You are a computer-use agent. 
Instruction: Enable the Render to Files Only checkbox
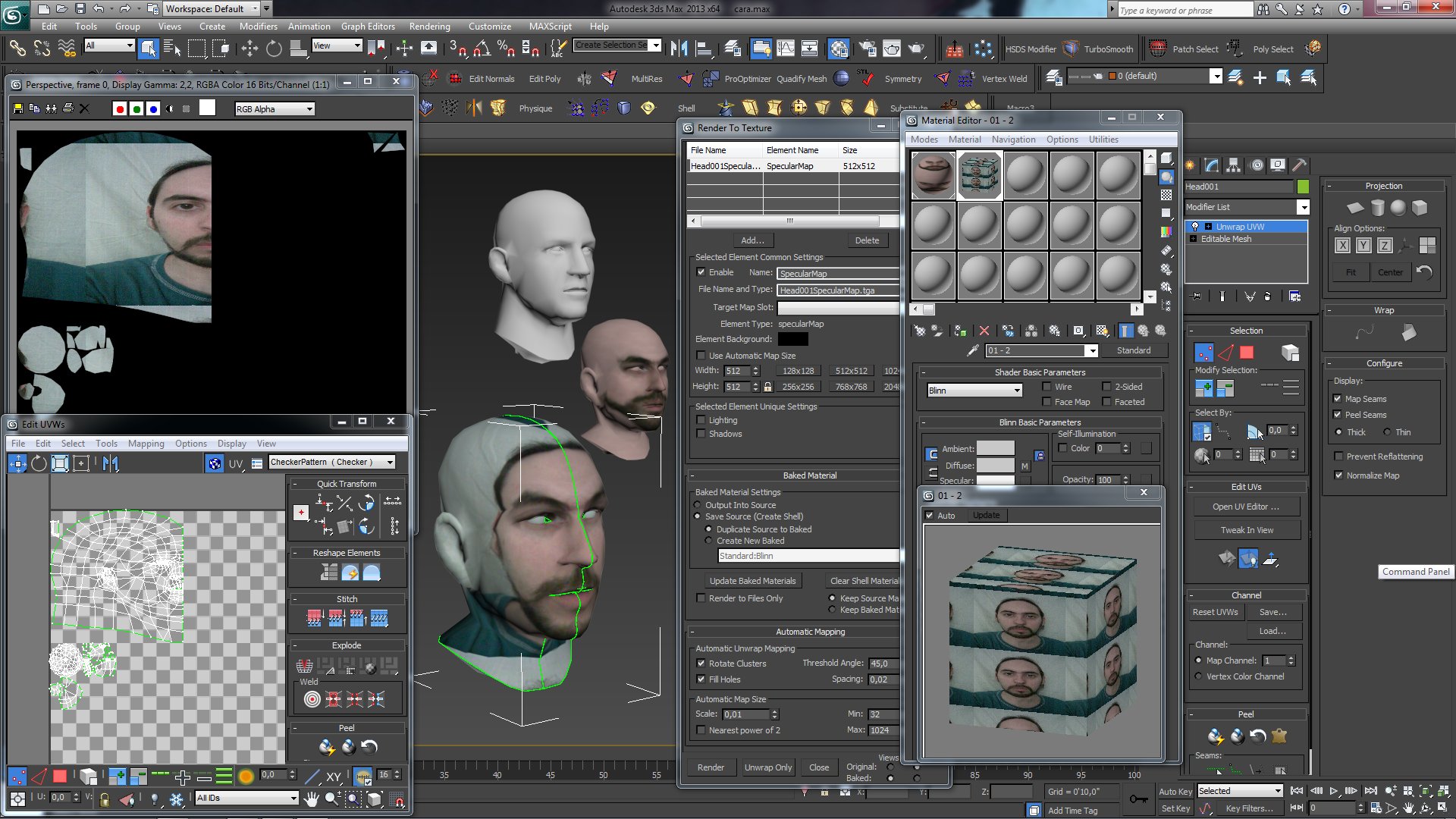pos(701,598)
